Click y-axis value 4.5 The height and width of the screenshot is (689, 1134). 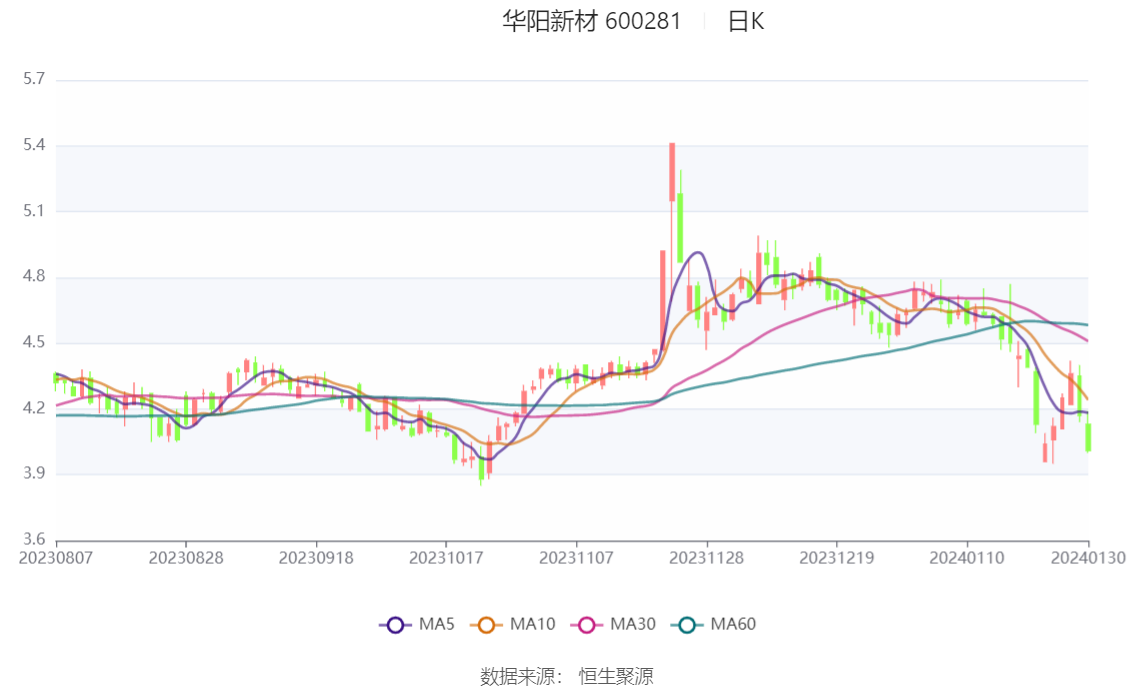pyautogui.click(x=34, y=342)
